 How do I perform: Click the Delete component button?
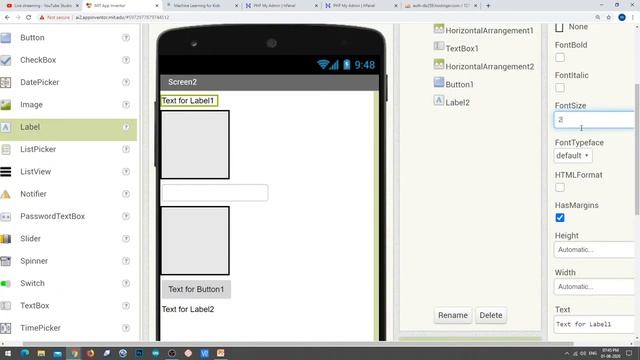coord(491,316)
